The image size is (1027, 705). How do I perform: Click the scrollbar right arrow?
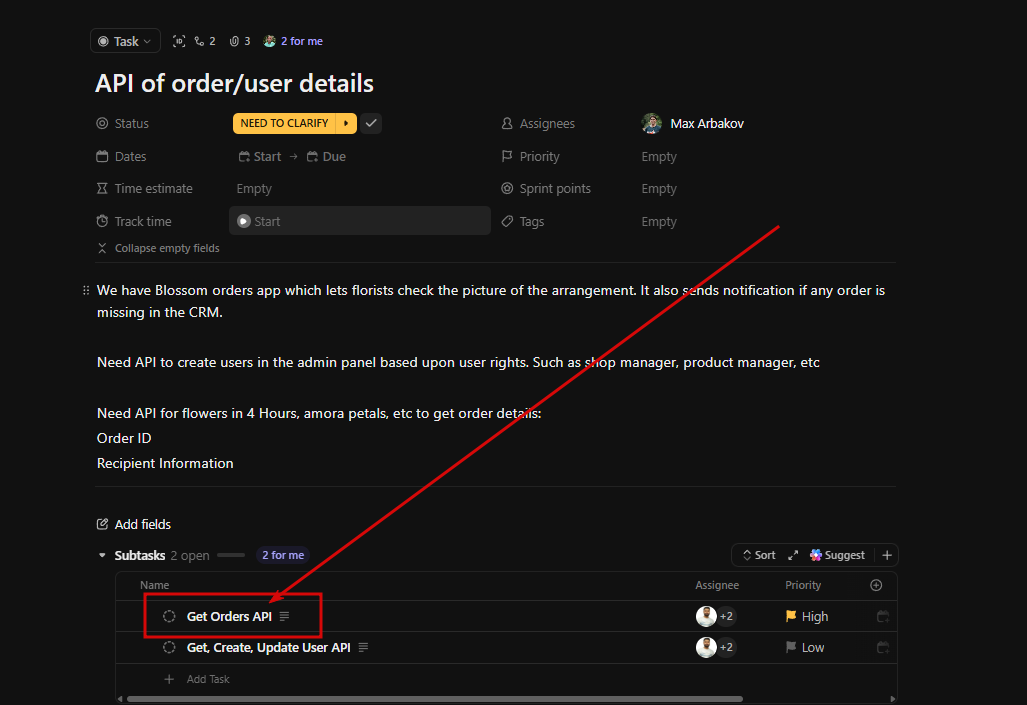click(892, 699)
